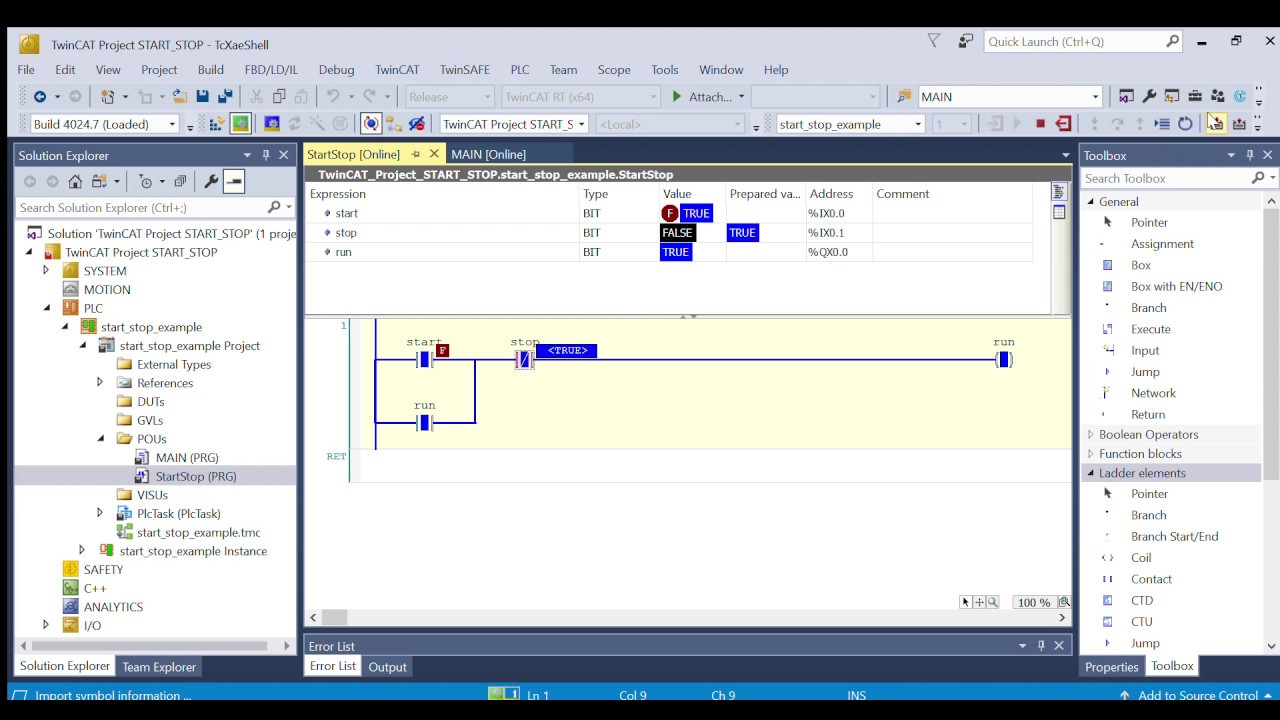
Task: Click the red Stop PLC square icon
Action: coord(1040,124)
